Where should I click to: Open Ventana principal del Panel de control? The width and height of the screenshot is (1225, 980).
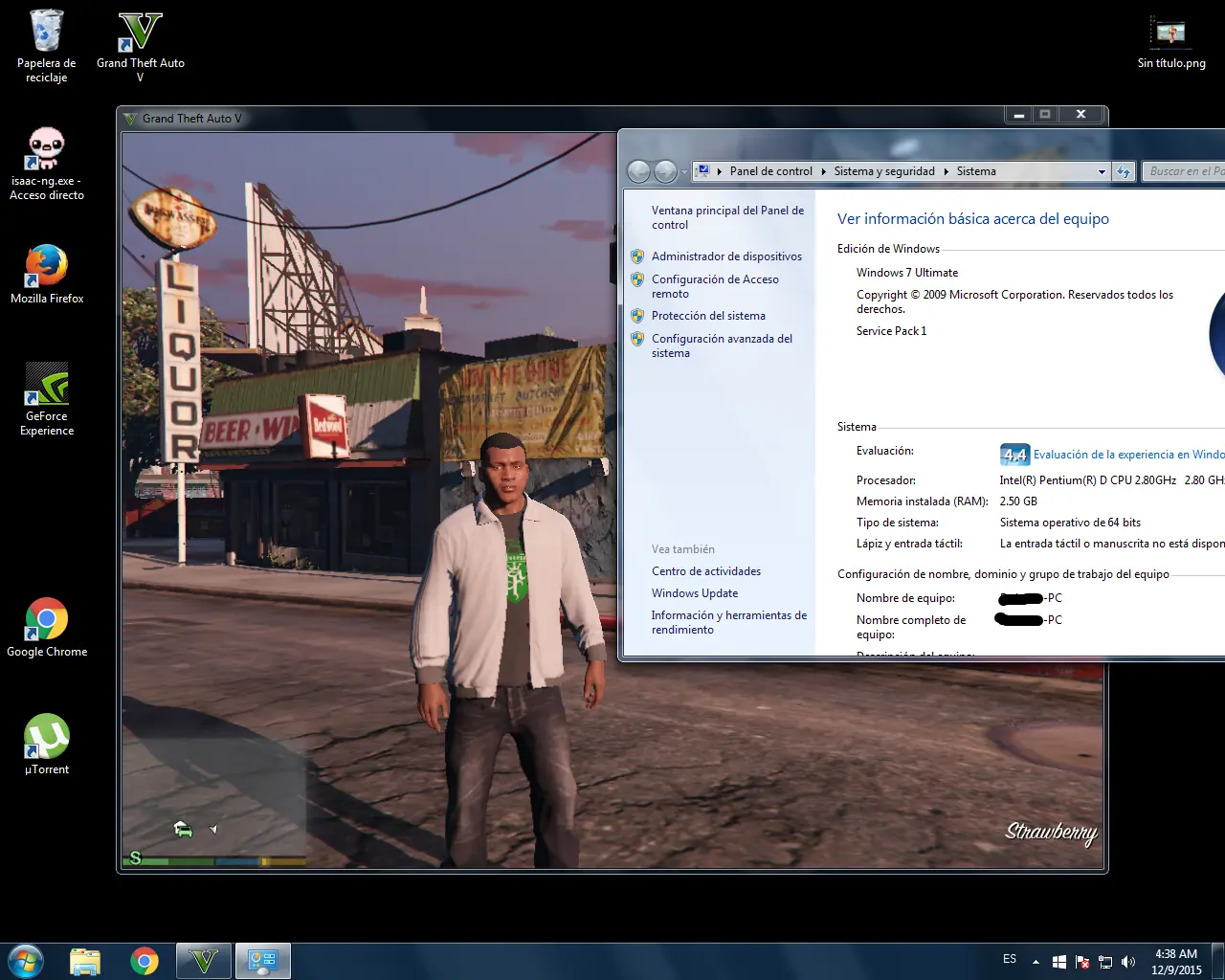point(727,217)
